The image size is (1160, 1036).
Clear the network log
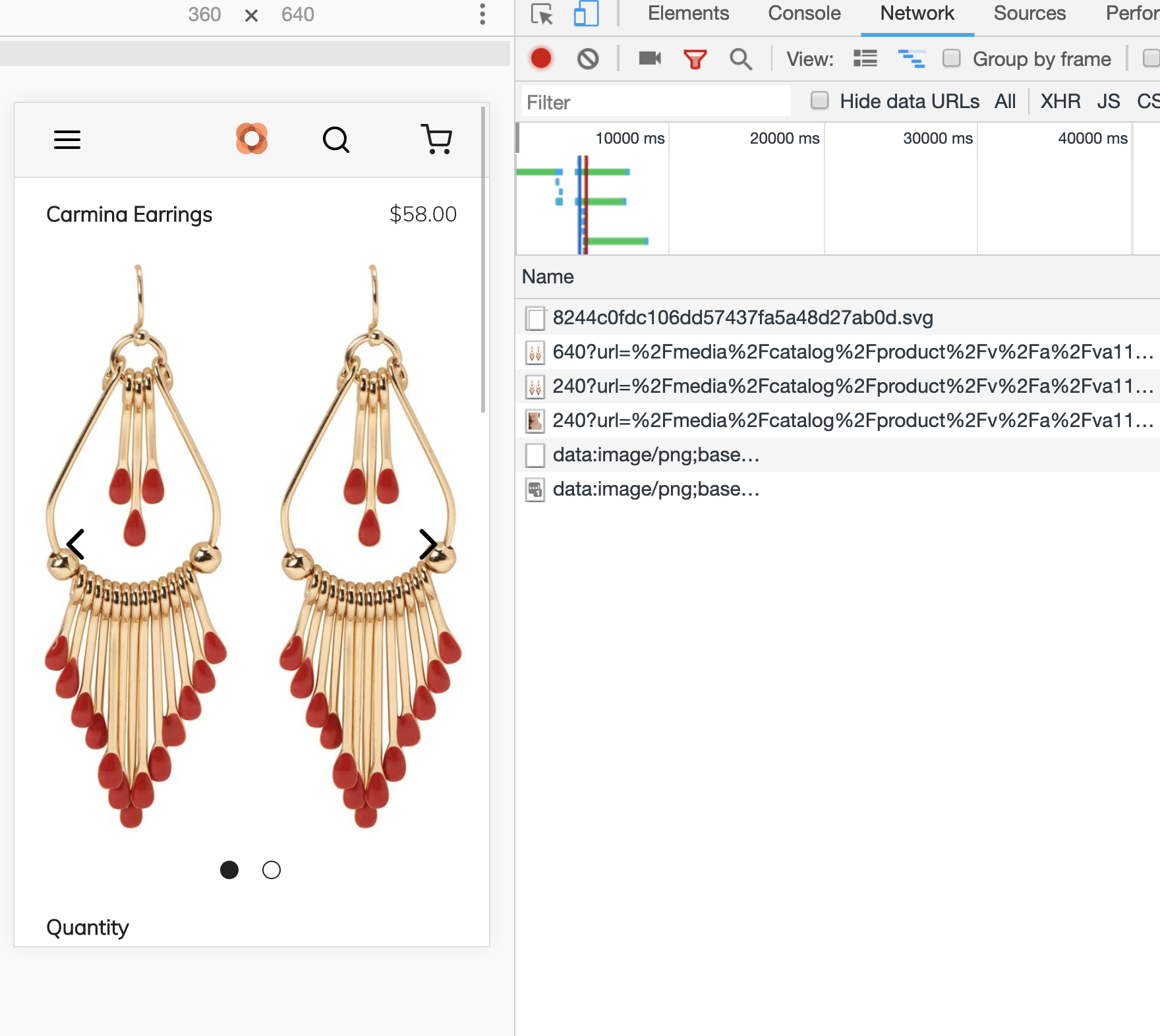588,59
